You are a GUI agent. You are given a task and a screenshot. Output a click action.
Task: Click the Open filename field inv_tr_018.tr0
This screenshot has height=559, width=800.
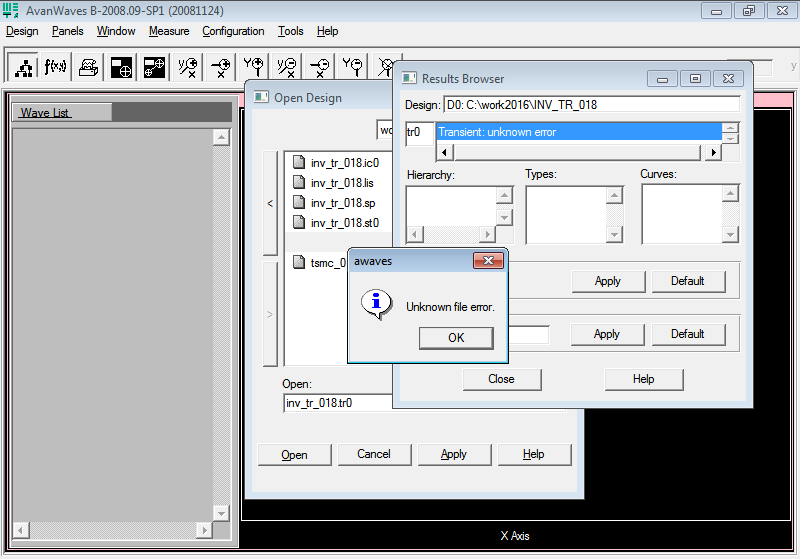pos(338,403)
